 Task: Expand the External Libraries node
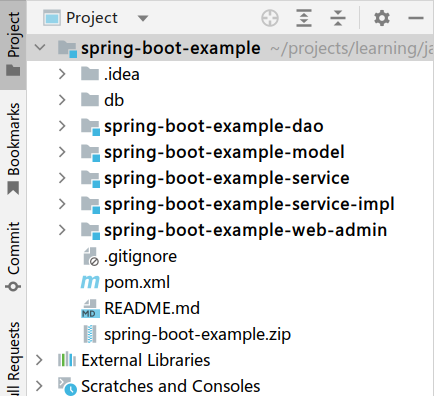coord(39,360)
